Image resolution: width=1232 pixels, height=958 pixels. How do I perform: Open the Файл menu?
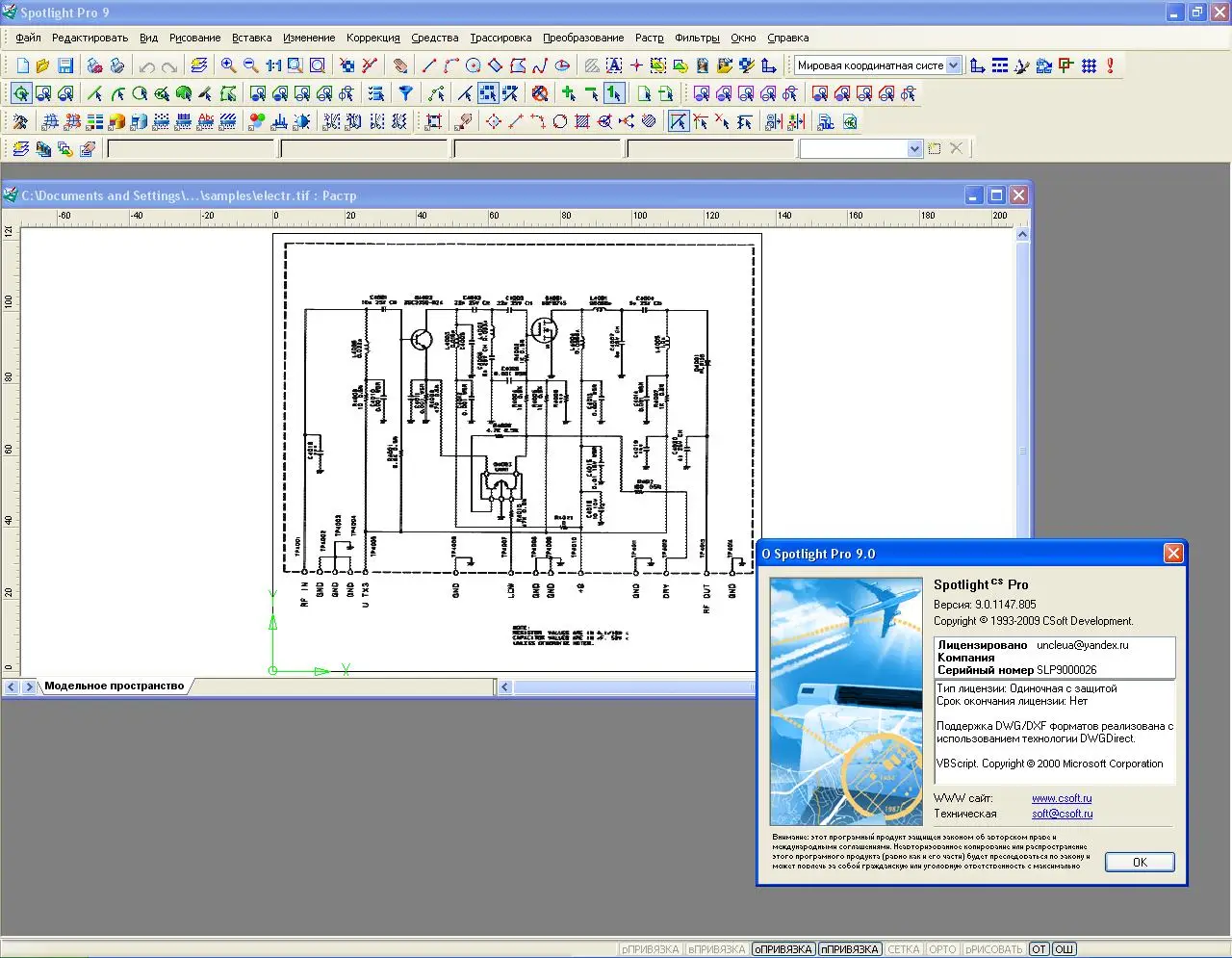coord(28,38)
